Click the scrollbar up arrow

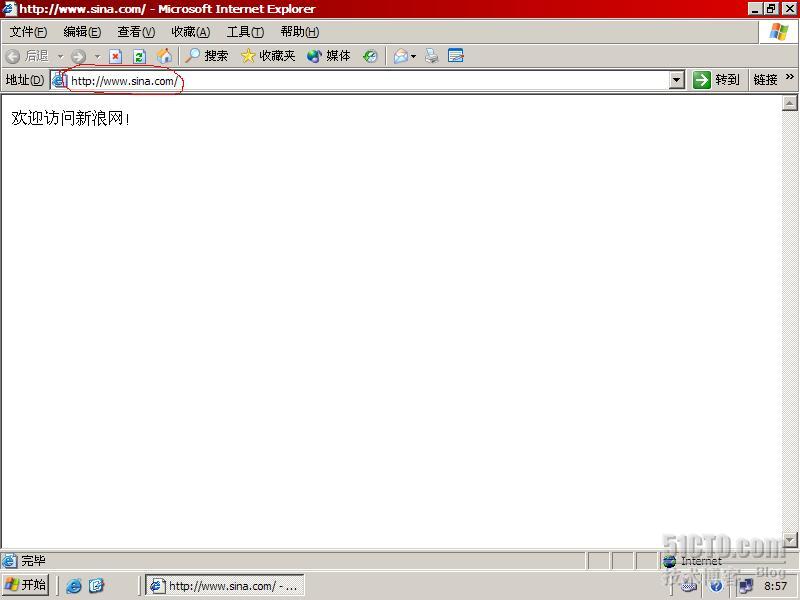click(x=790, y=103)
